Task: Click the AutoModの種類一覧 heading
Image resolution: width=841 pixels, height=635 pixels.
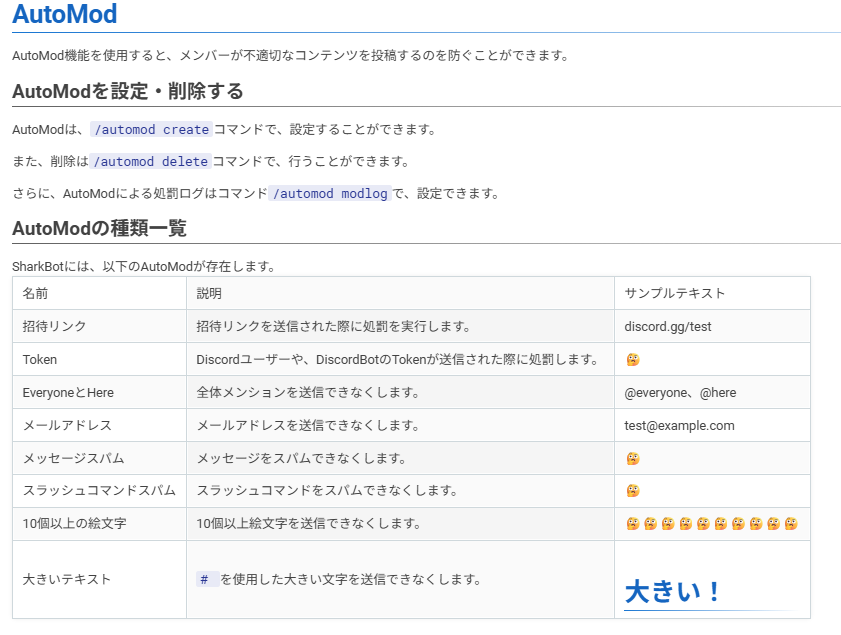Action: pos(99,228)
